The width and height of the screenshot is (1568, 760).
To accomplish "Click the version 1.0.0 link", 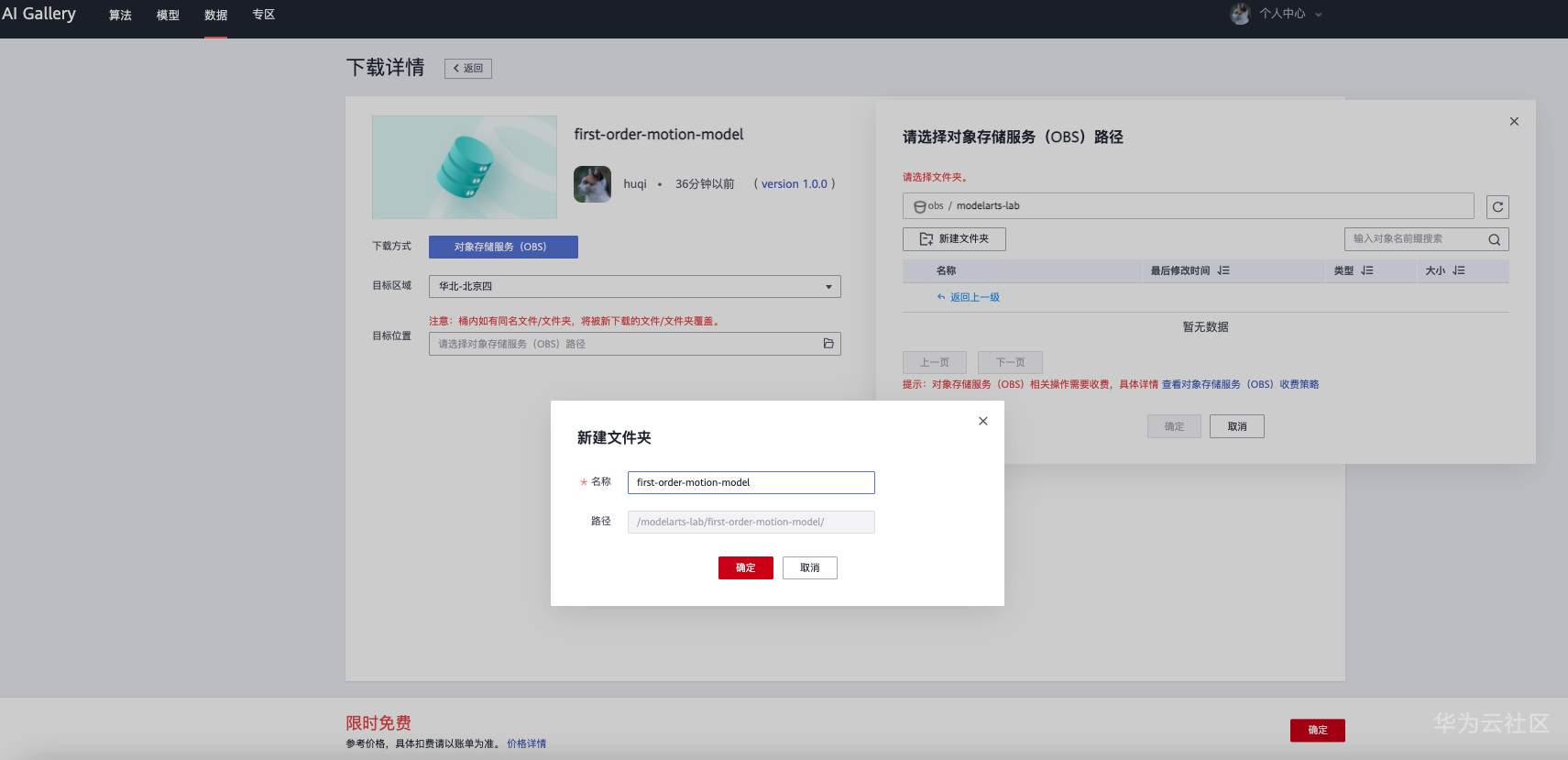I will (x=795, y=184).
